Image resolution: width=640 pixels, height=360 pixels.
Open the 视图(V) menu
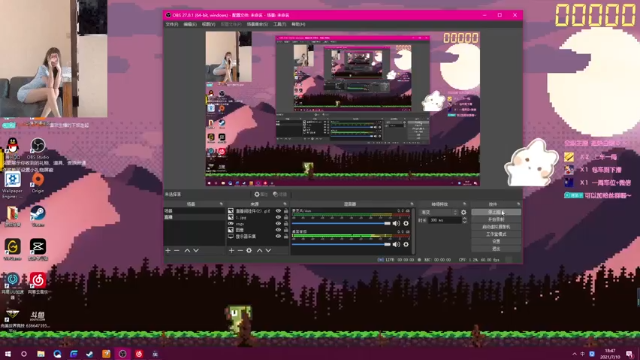point(209,24)
